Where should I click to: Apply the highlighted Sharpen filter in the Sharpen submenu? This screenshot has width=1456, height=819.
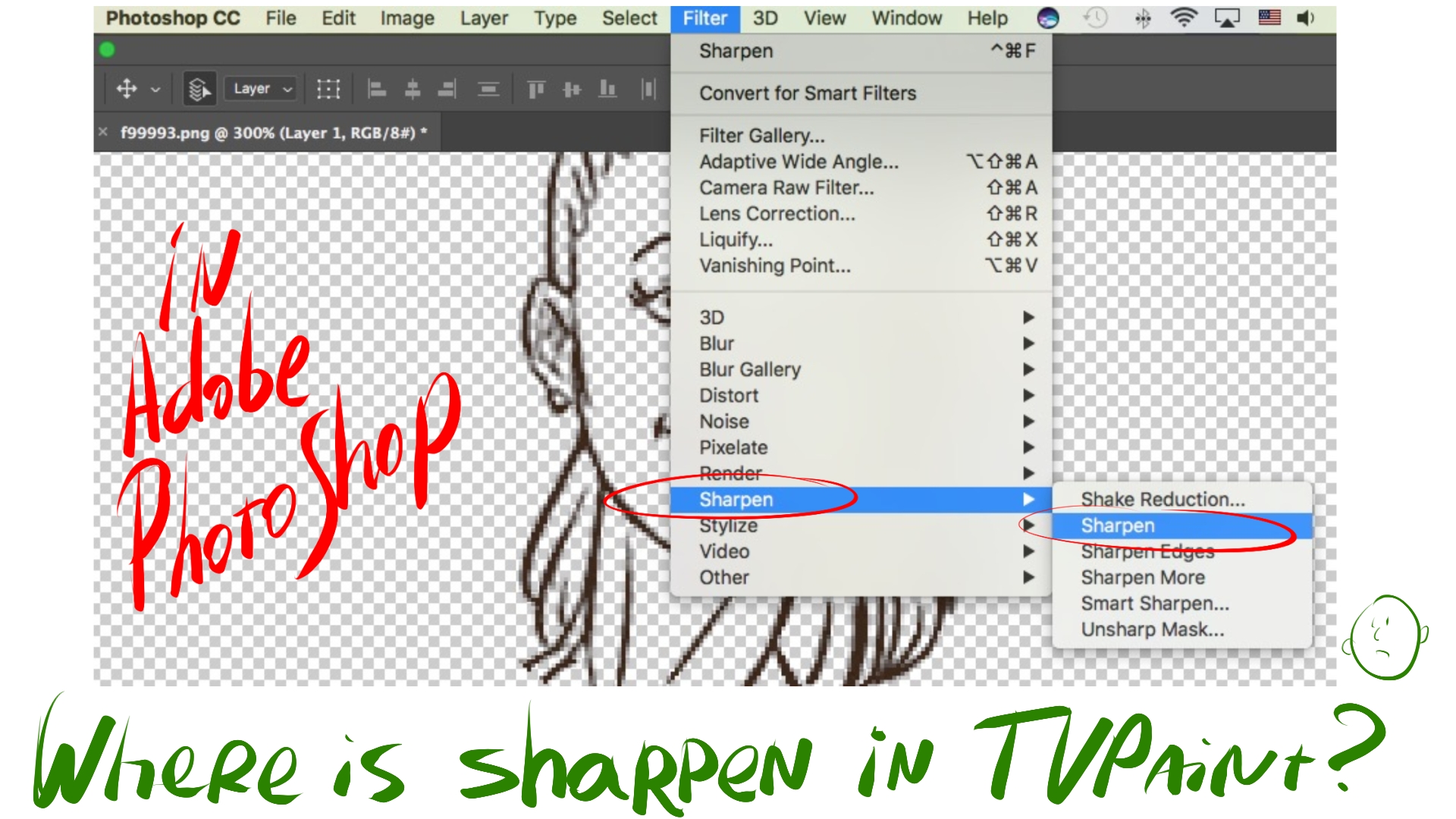(1182, 526)
